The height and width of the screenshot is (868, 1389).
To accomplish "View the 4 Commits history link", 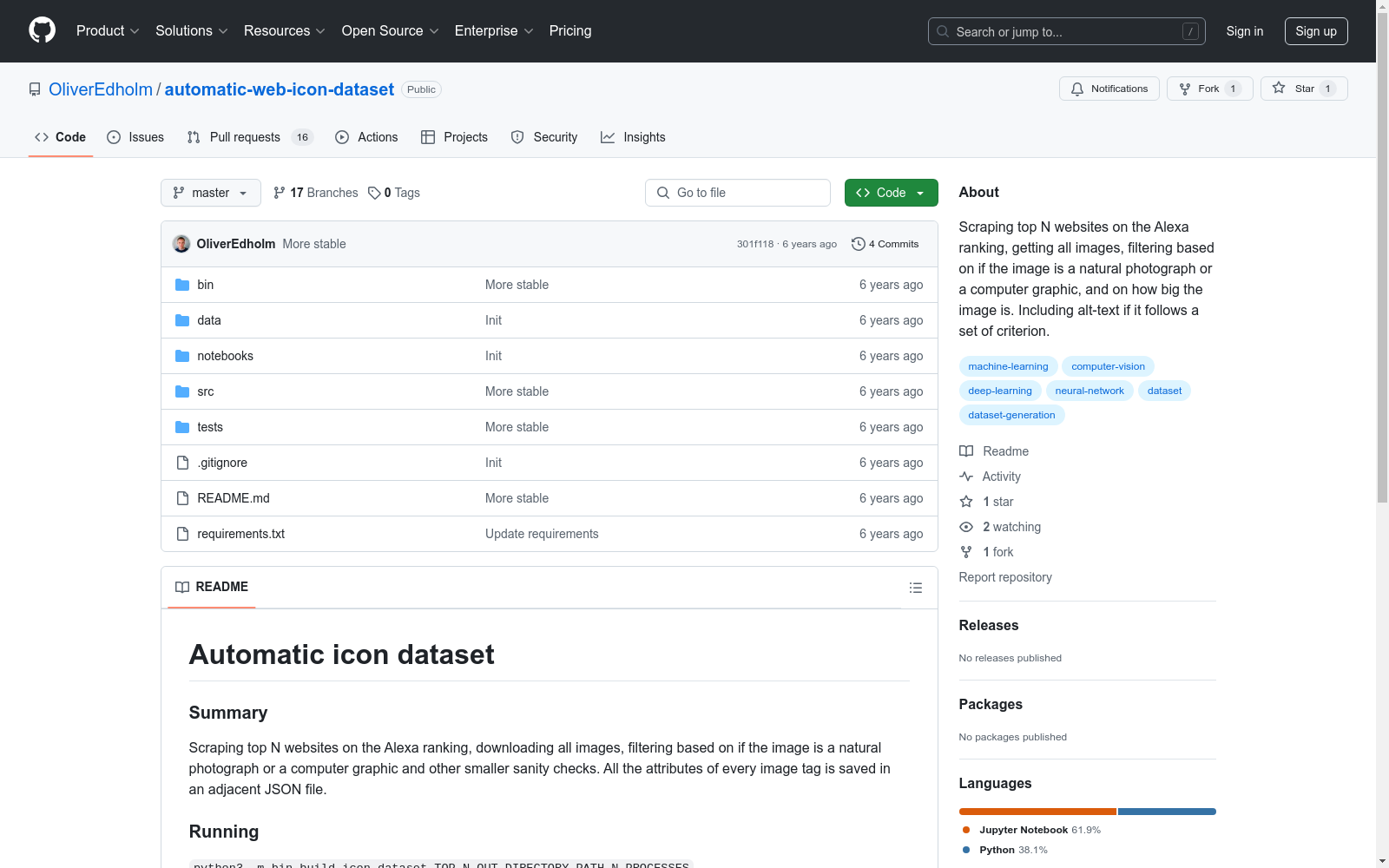I will [885, 244].
